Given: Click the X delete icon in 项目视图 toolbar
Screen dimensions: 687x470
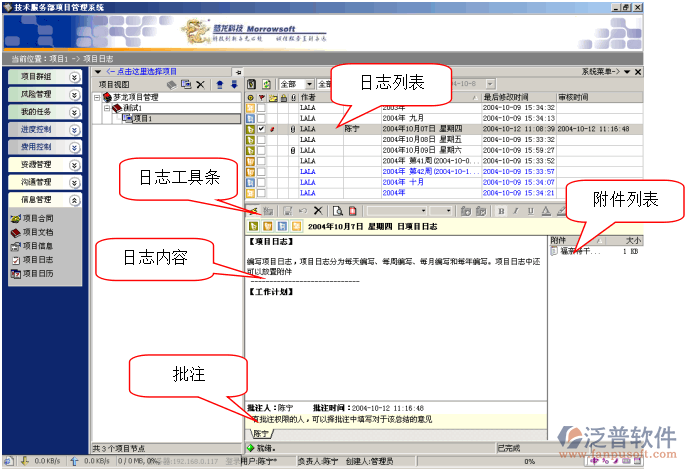Looking at the screenshot, I should point(200,85).
